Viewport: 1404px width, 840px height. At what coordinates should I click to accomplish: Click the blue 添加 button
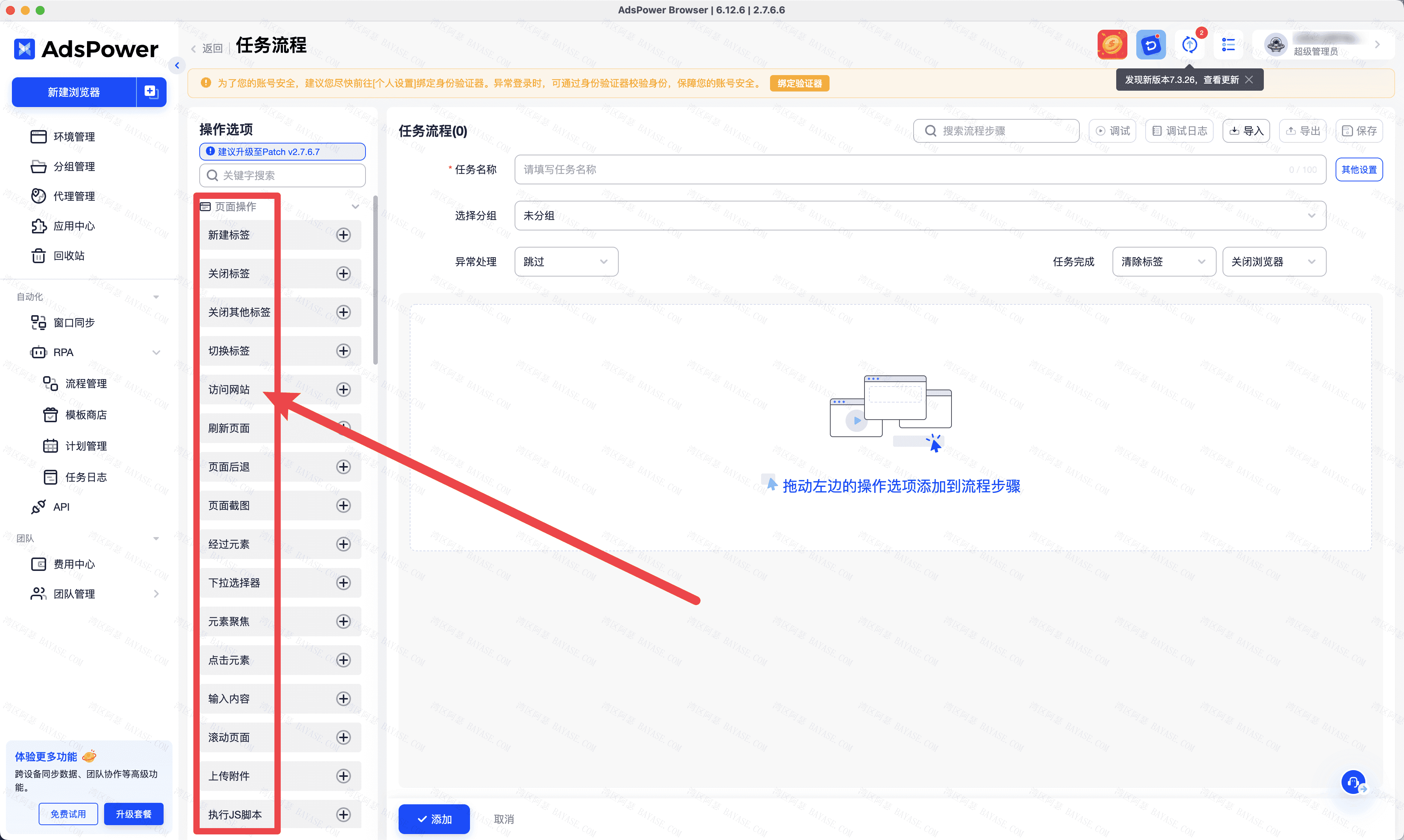point(434,818)
